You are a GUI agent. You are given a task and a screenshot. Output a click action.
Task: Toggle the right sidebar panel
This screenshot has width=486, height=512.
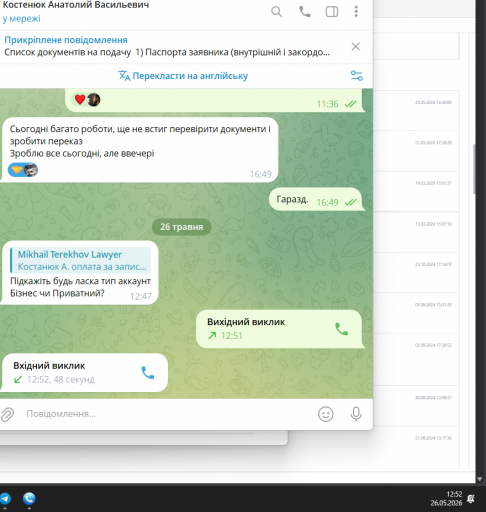point(332,12)
